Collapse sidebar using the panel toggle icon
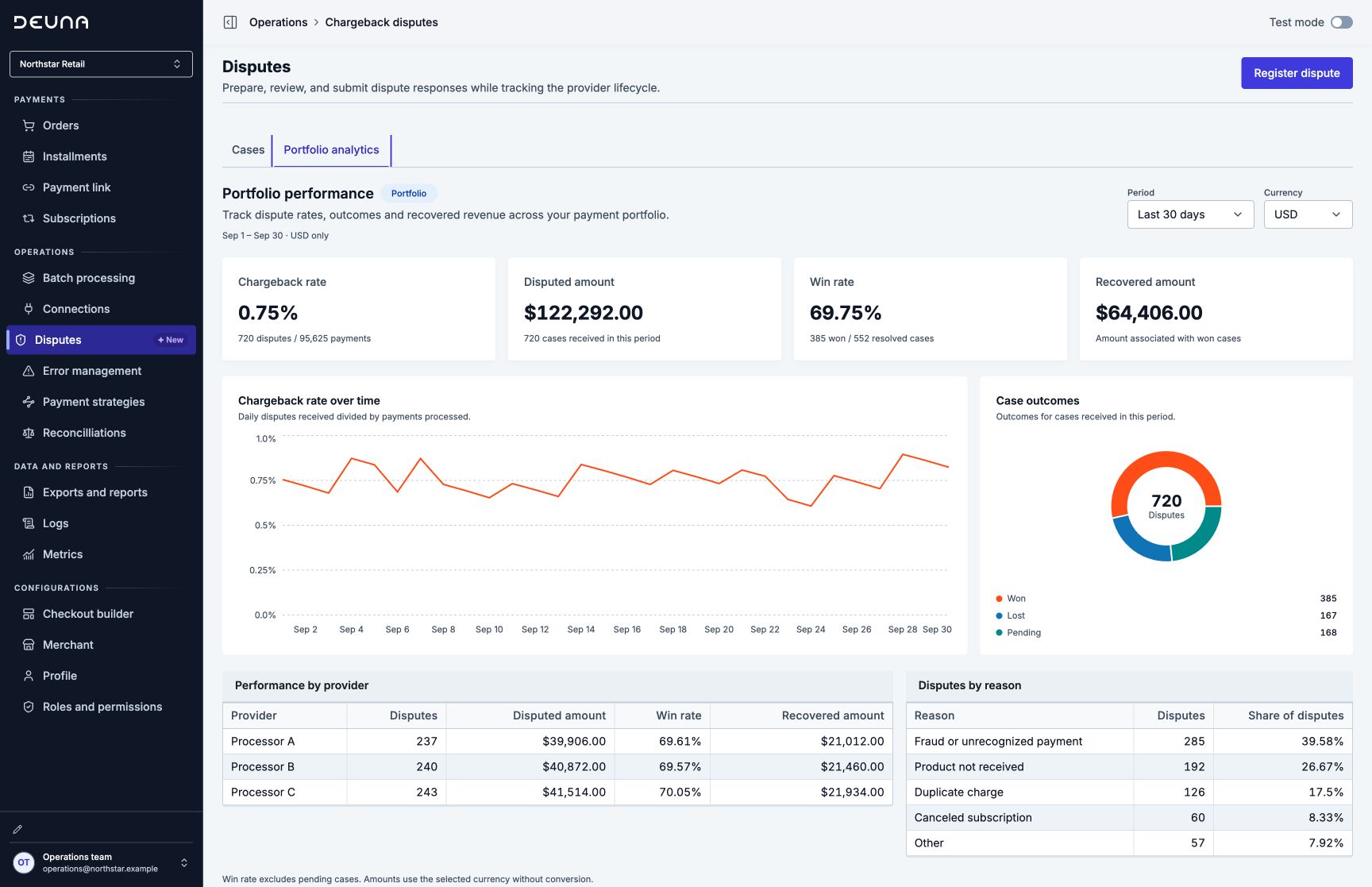Image resolution: width=1372 pixels, height=887 pixels. pyautogui.click(x=230, y=22)
